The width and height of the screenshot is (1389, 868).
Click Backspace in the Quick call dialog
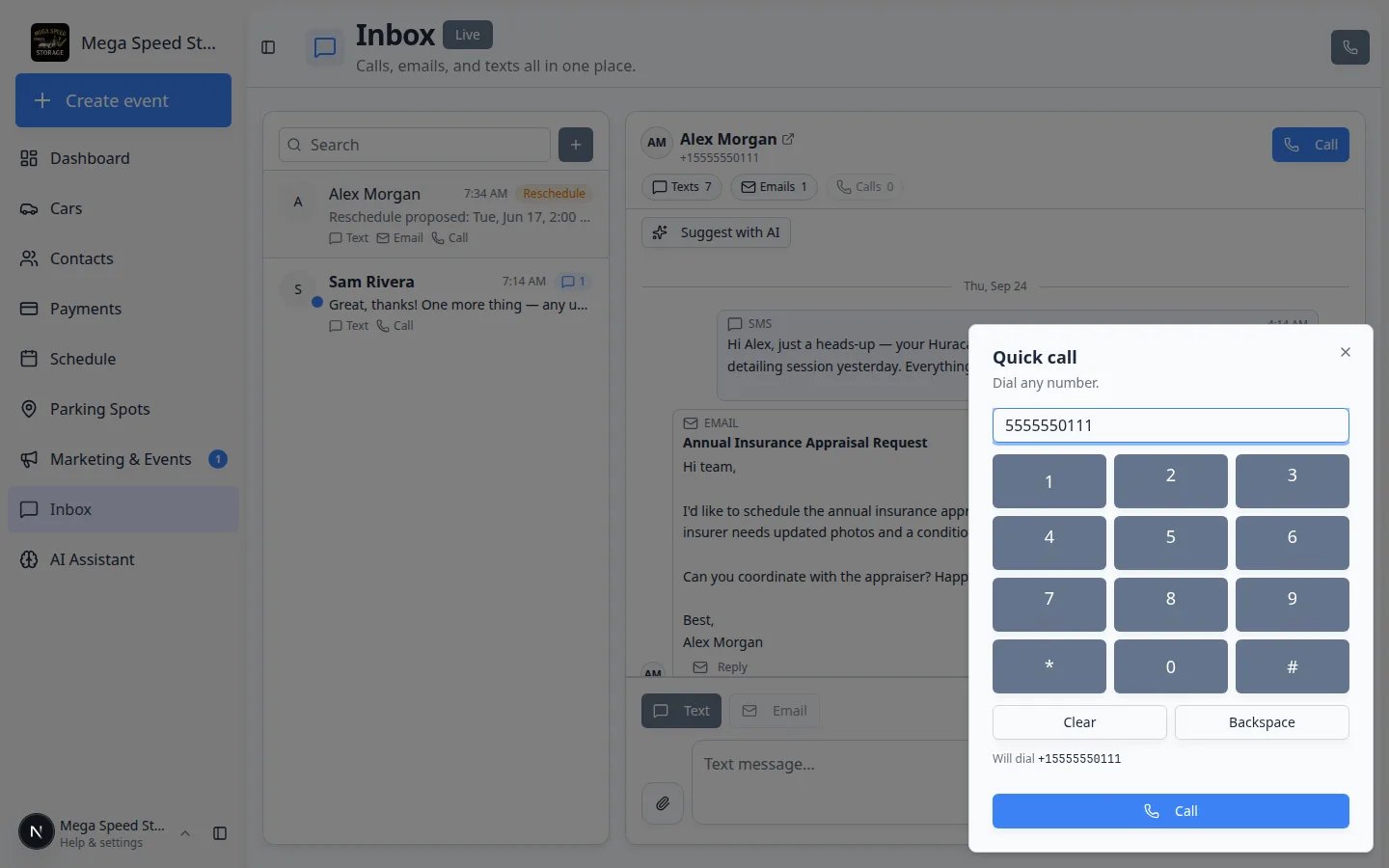tap(1262, 722)
